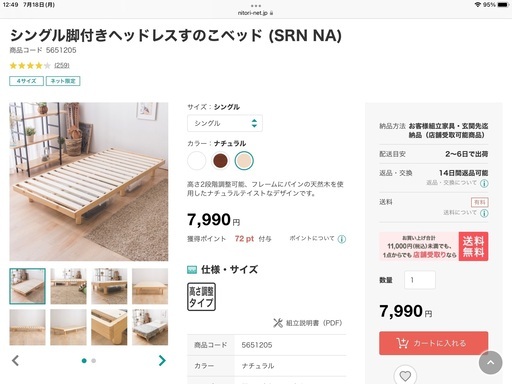Screen dimensions: 512x384
Task: Click info icon beside 返品・交換について
Action: [x=484, y=183]
